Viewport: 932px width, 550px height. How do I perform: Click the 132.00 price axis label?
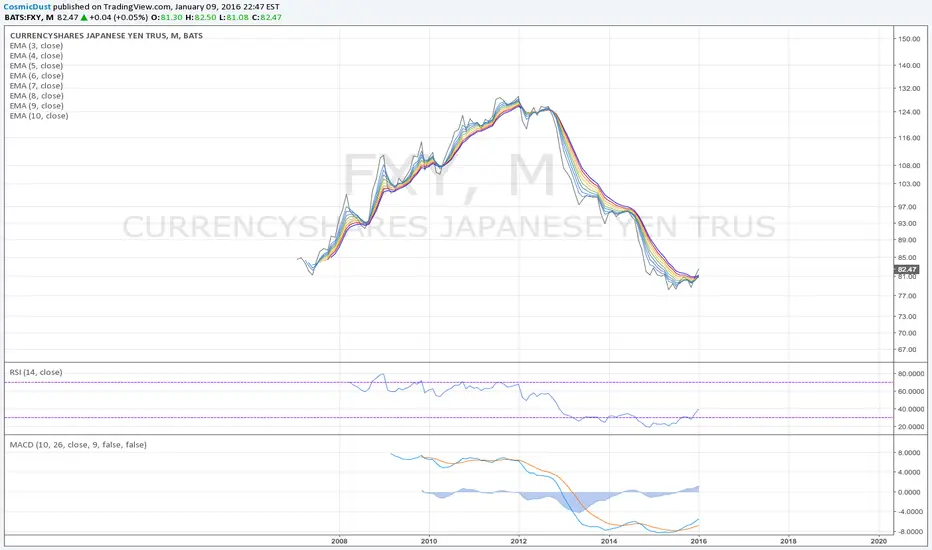point(909,89)
